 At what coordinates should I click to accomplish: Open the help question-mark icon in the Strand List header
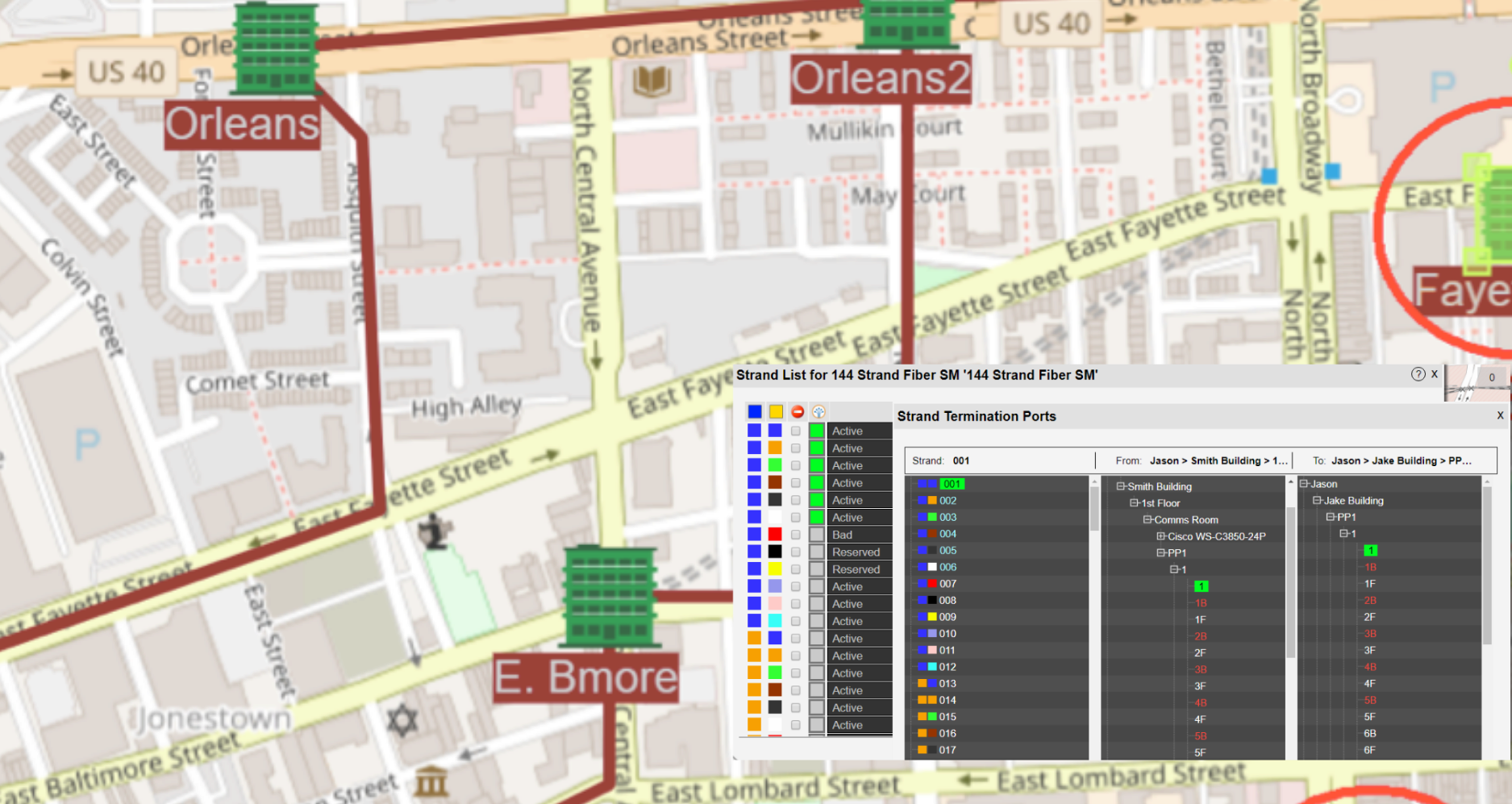click(x=1417, y=374)
